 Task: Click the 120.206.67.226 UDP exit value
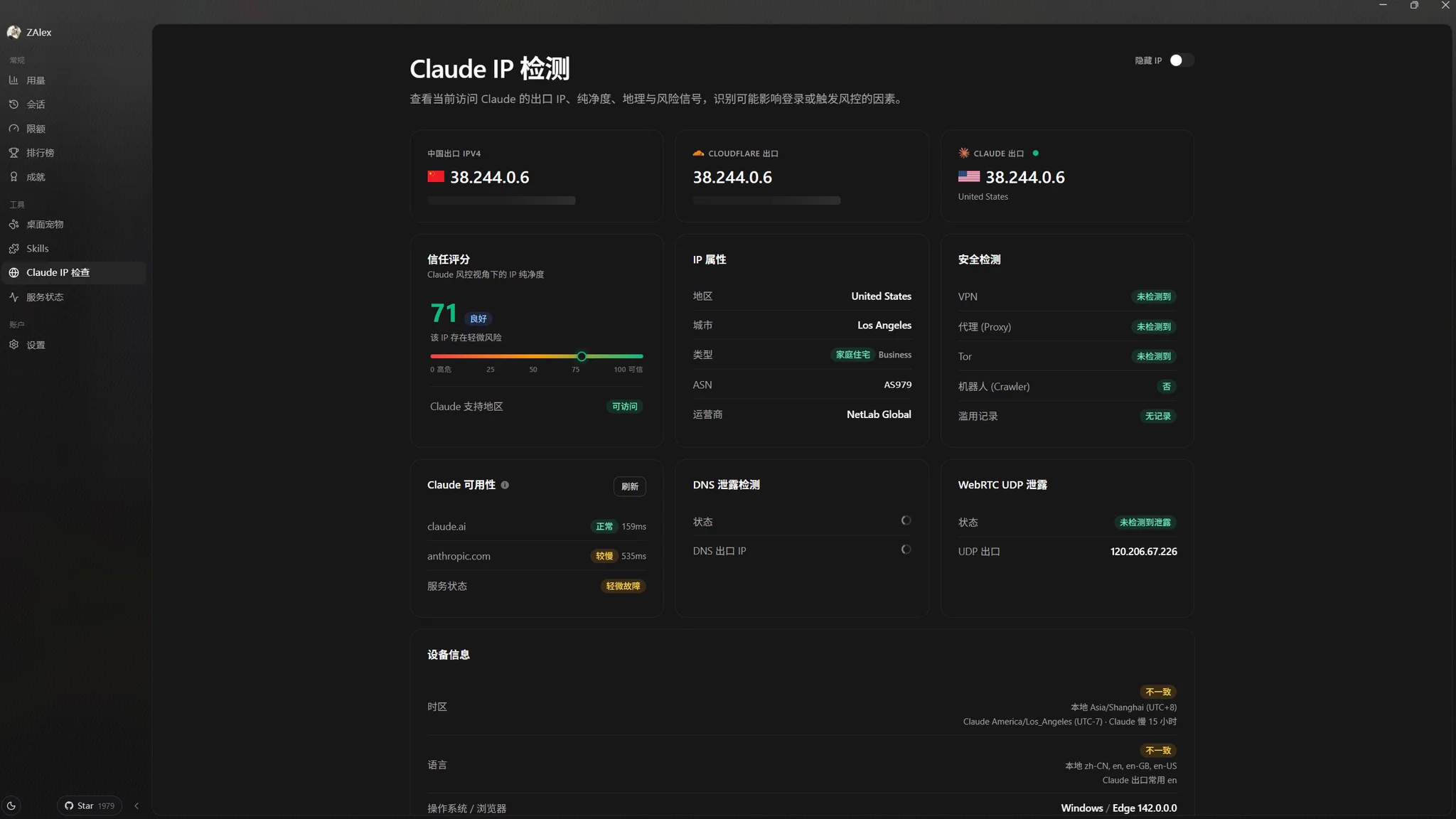click(1143, 552)
